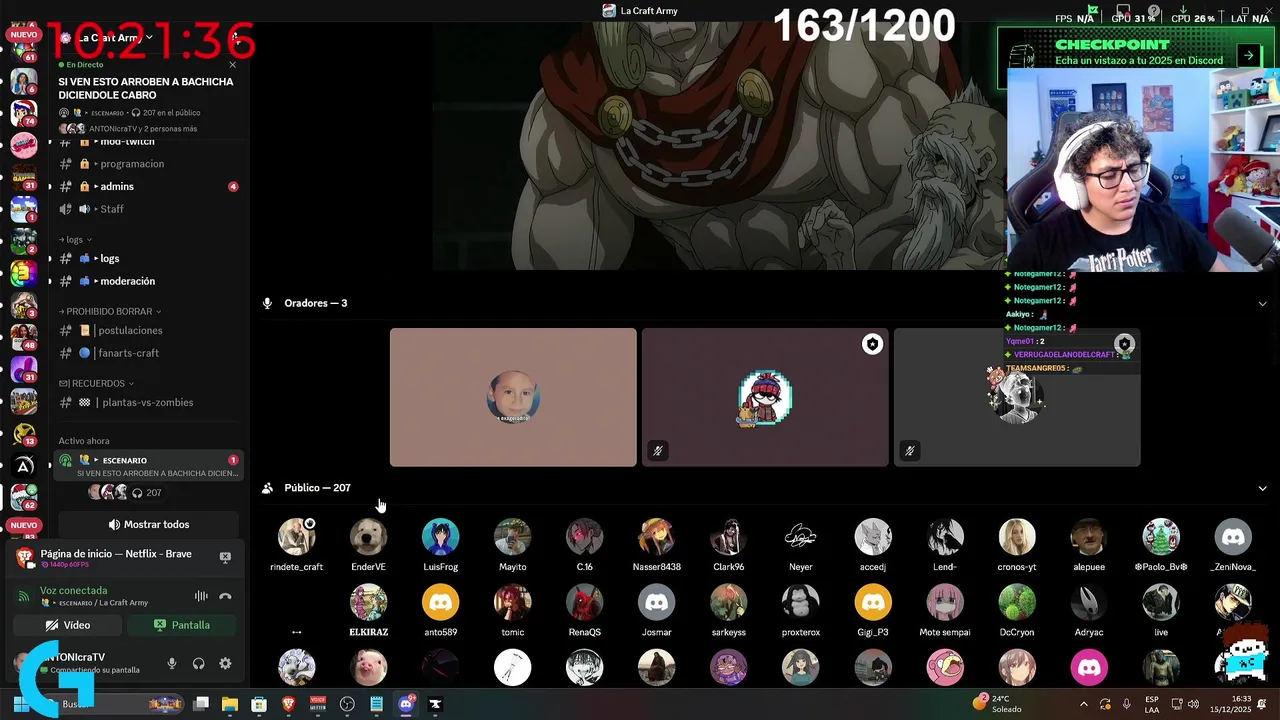Screen dimensions: 1280x720
Task: Open audience member cronos-yt avatar
Action: (1016, 537)
